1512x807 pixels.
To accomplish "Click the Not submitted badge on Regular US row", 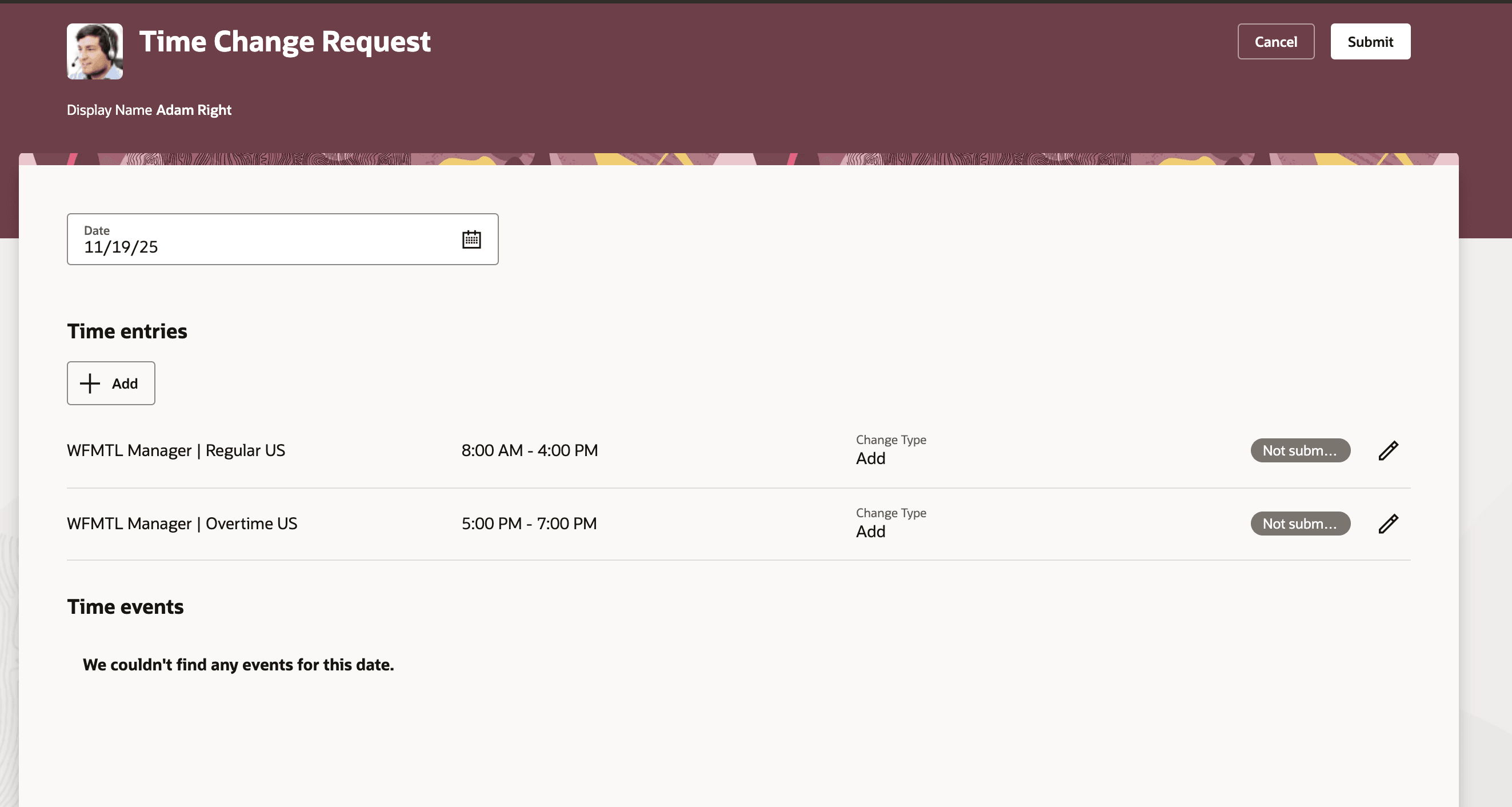I will 1300,450.
